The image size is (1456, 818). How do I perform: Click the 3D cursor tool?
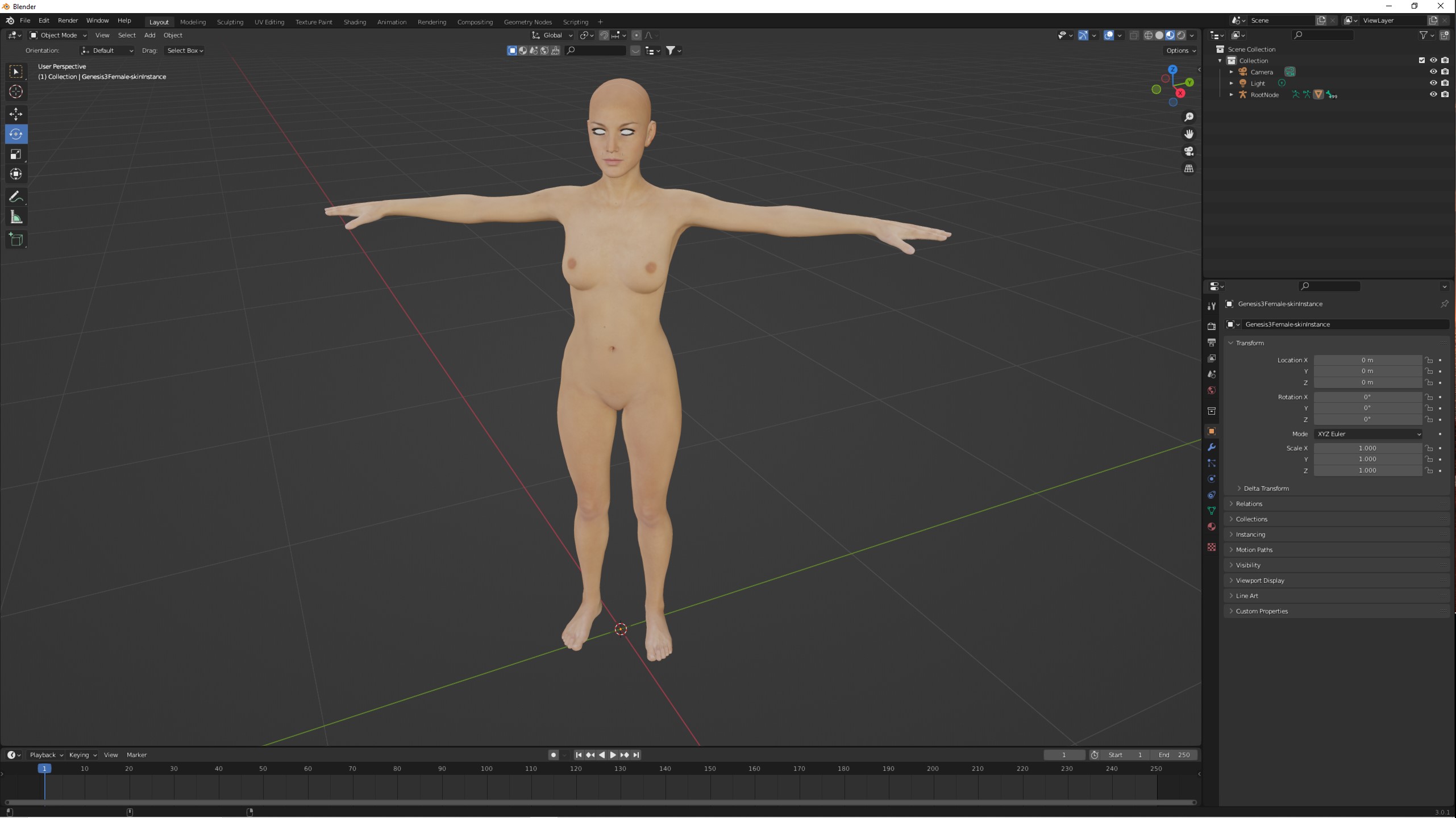point(16,91)
